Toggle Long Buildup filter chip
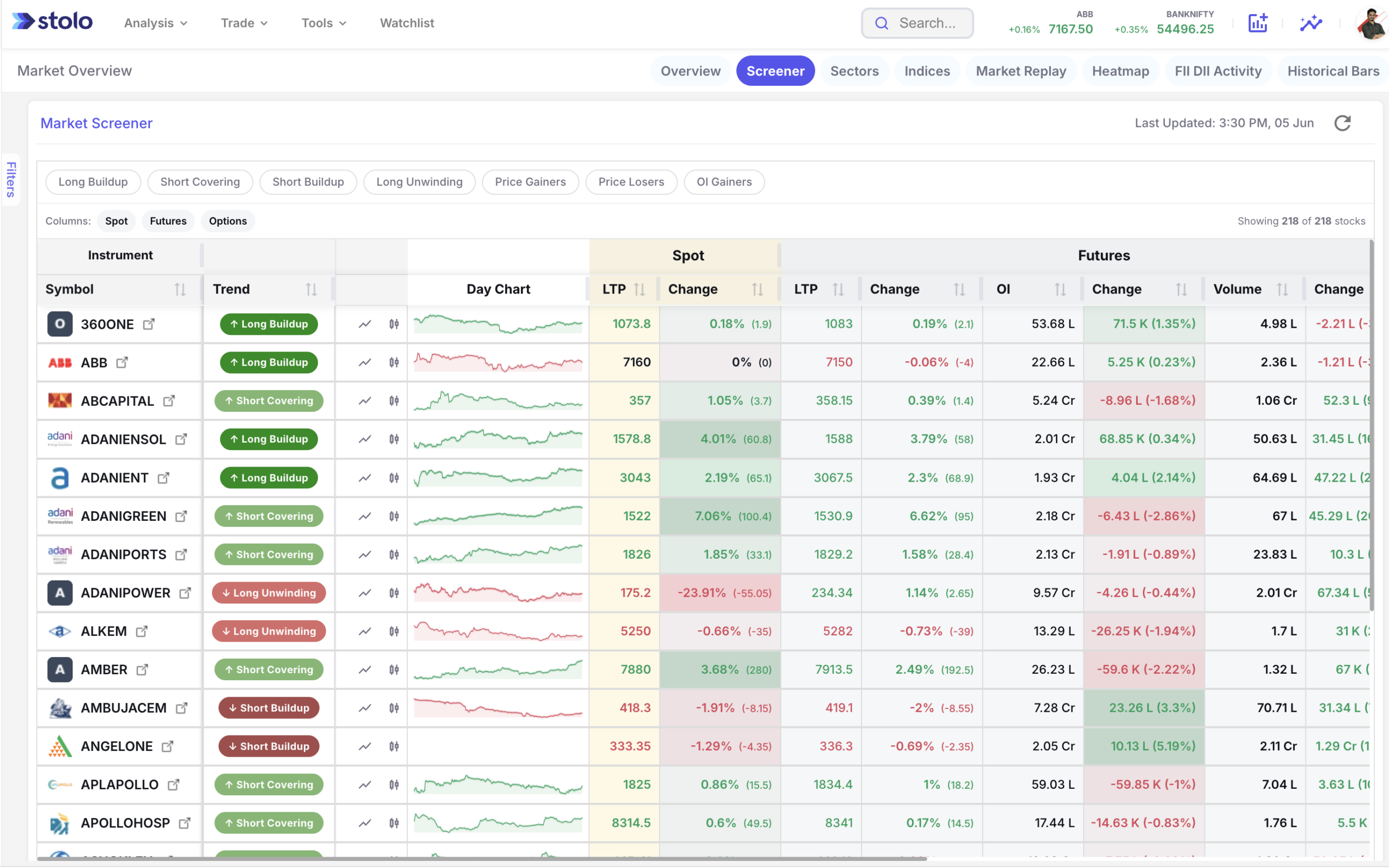 point(93,182)
